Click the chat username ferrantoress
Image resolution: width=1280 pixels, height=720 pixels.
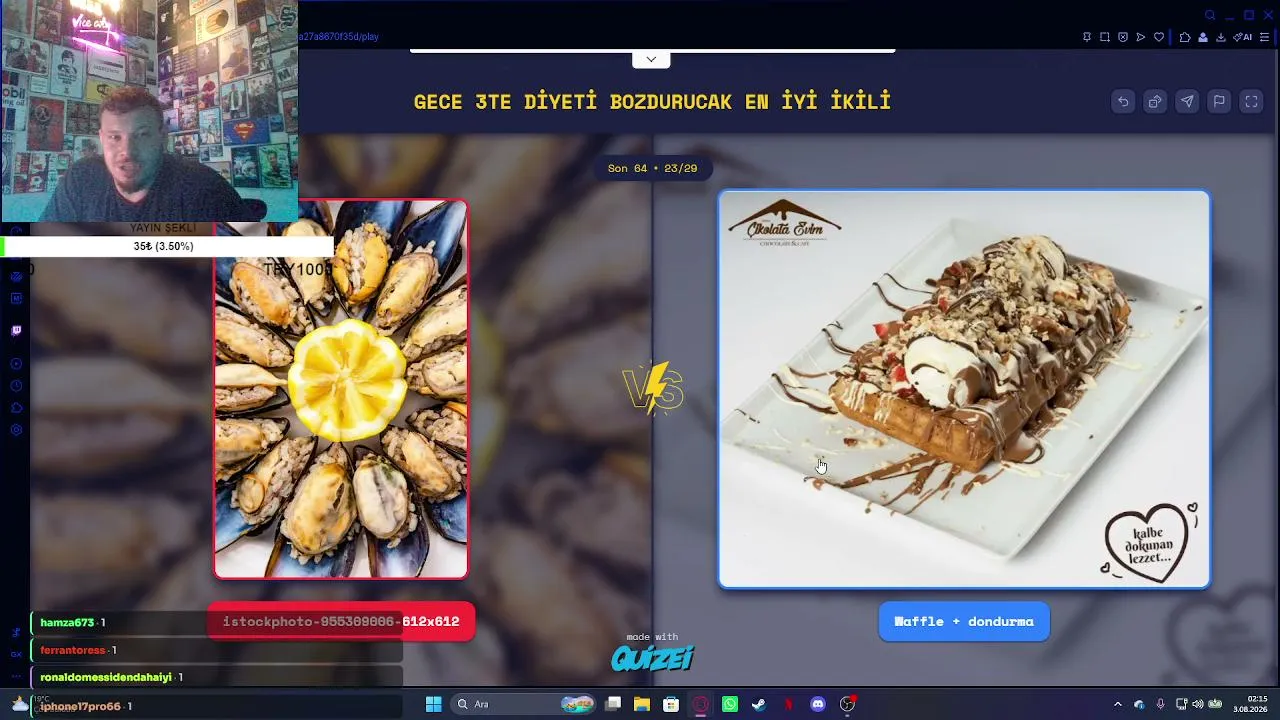73,650
